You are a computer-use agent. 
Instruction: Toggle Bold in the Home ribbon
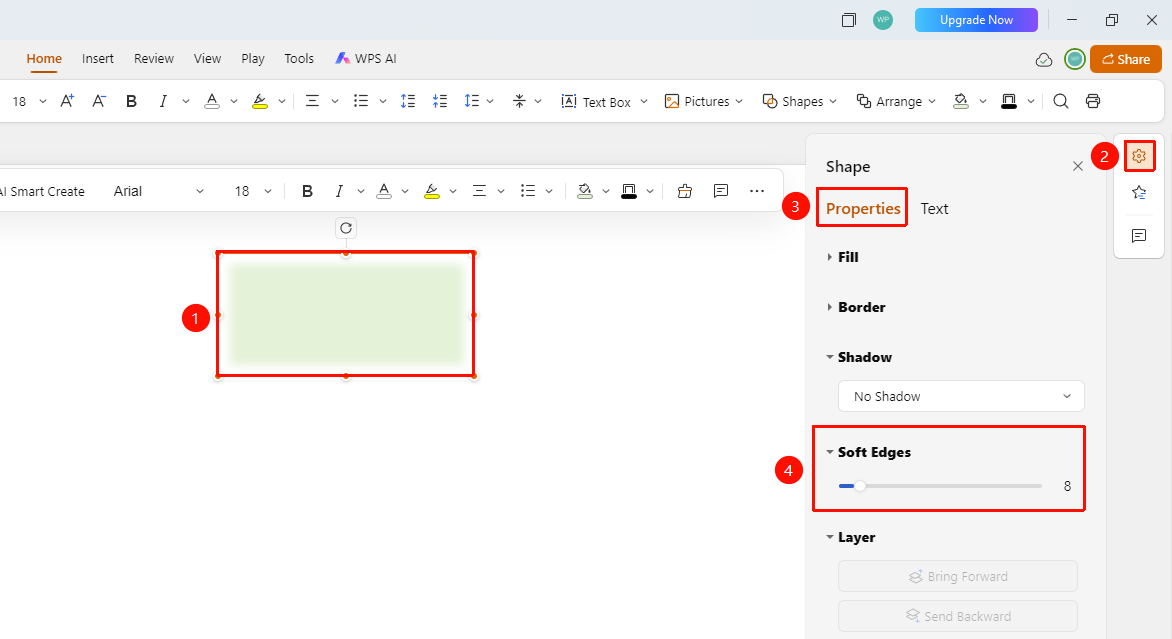132,101
